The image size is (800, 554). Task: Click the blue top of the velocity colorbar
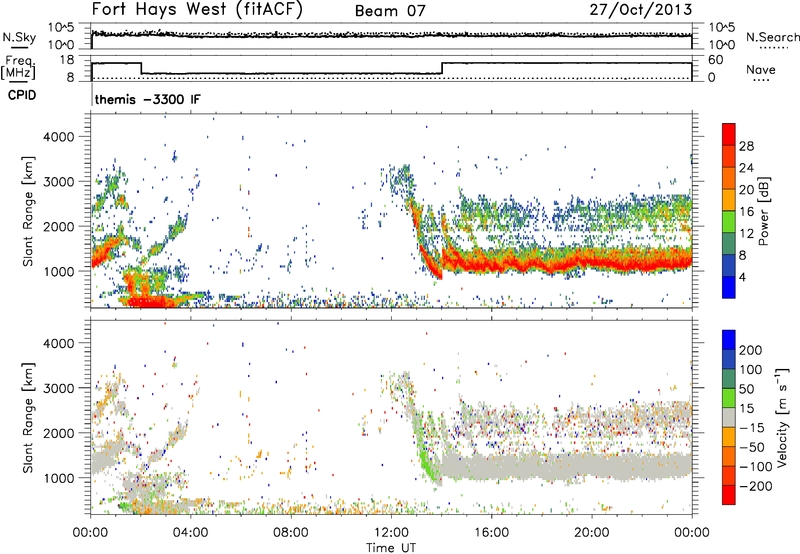[729, 339]
